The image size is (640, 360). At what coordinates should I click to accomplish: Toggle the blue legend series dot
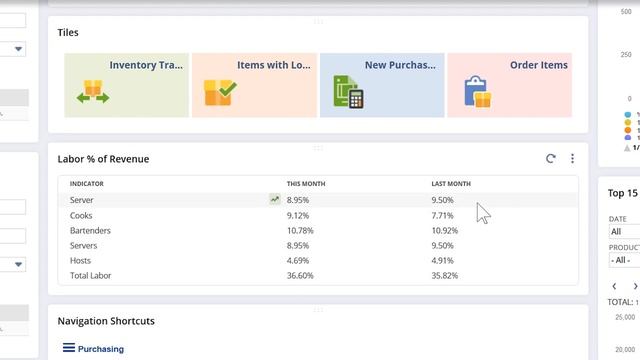pyautogui.click(x=628, y=115)
